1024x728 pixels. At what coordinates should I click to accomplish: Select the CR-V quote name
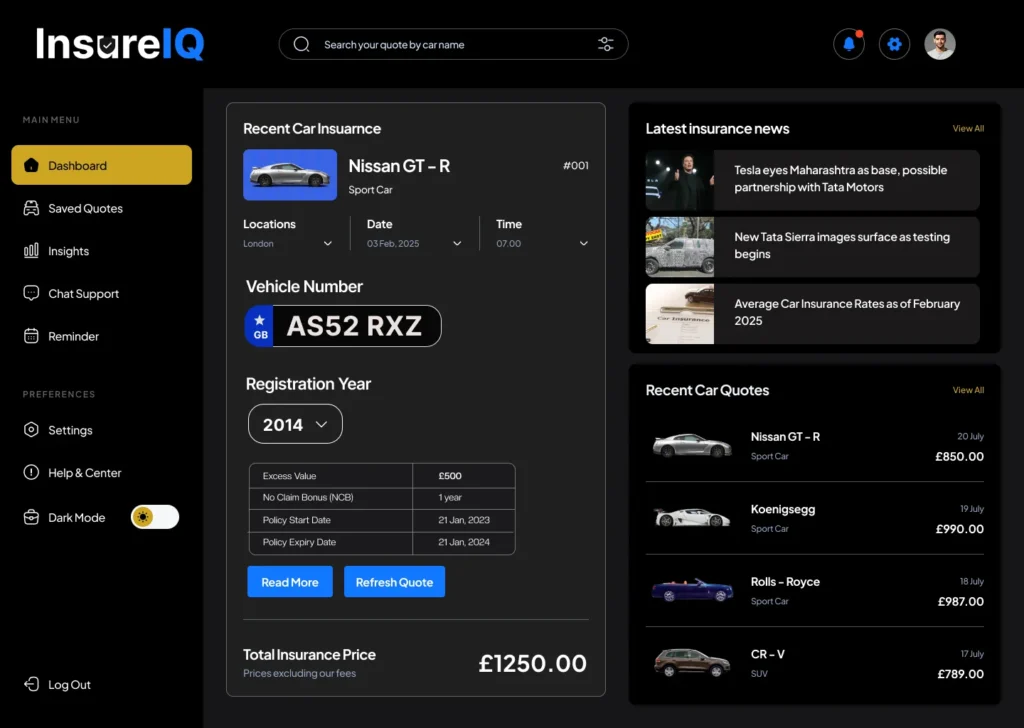767,654
